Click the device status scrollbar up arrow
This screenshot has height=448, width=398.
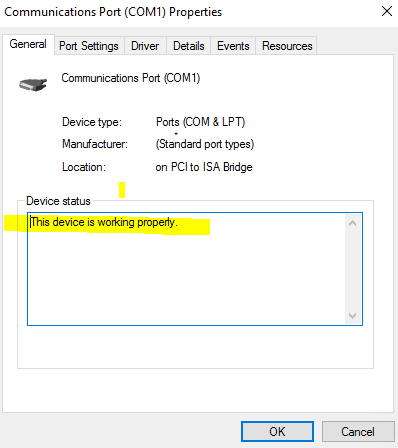[x=353, y=223]
